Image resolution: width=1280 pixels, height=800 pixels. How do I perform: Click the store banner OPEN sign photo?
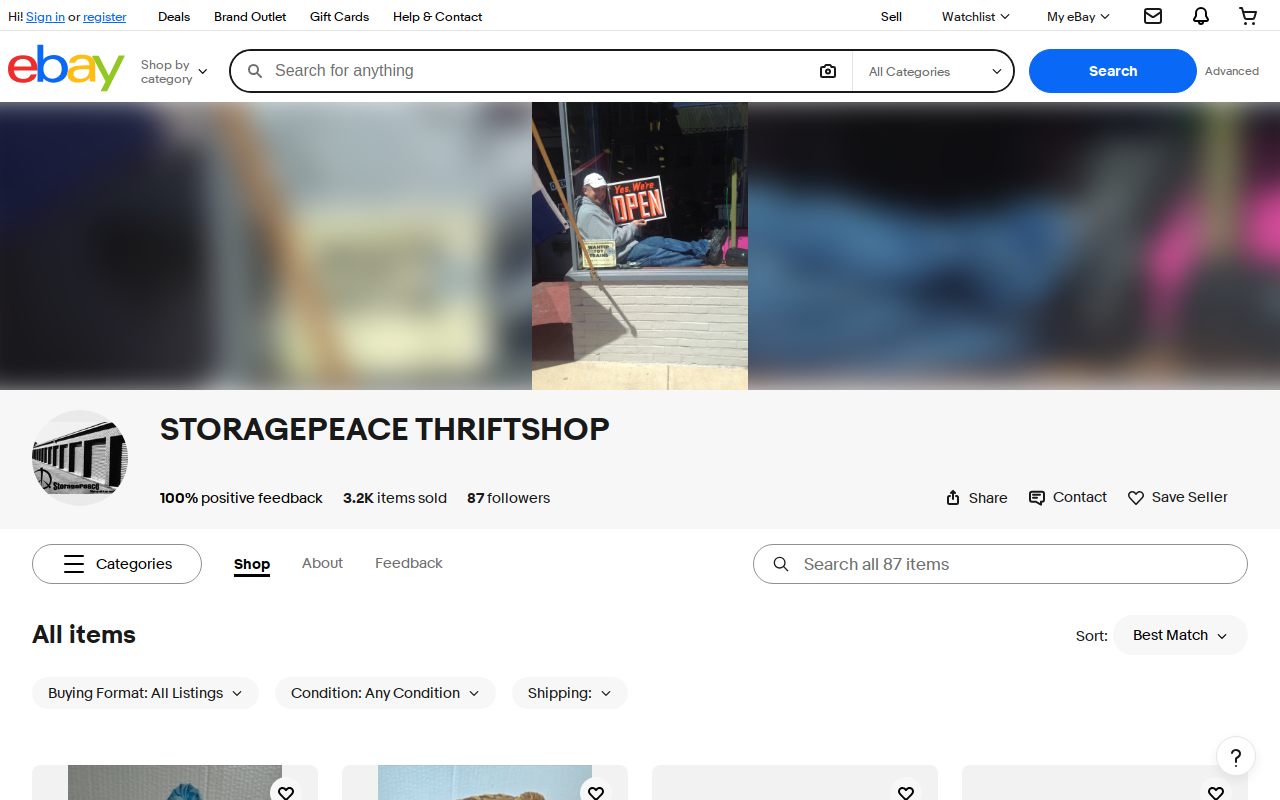pos(640,246)
